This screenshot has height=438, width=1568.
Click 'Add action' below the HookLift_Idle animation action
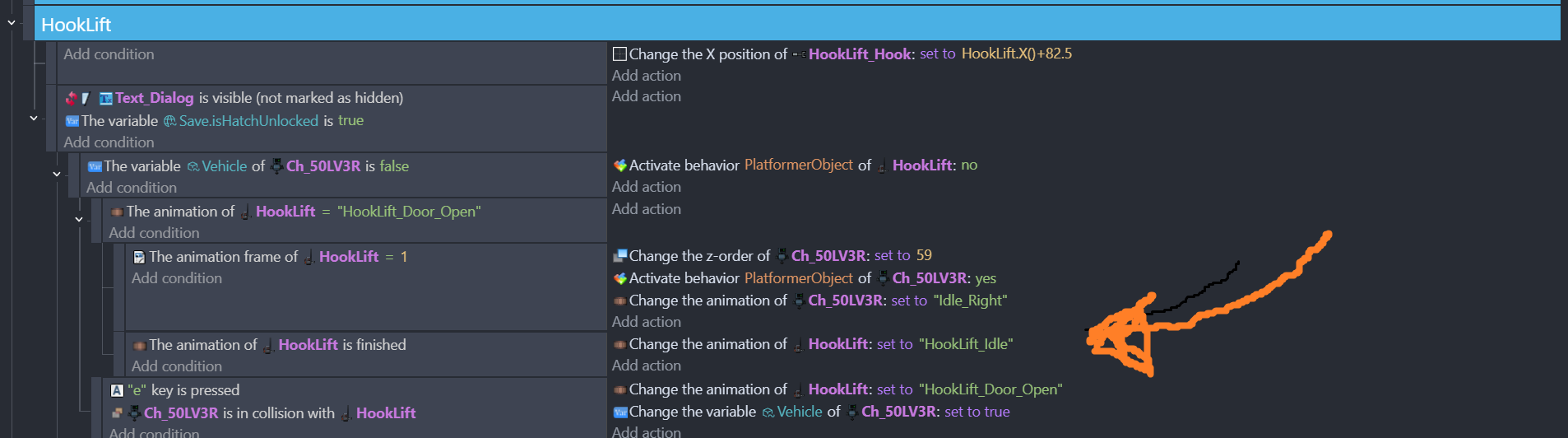coord(646,366)
